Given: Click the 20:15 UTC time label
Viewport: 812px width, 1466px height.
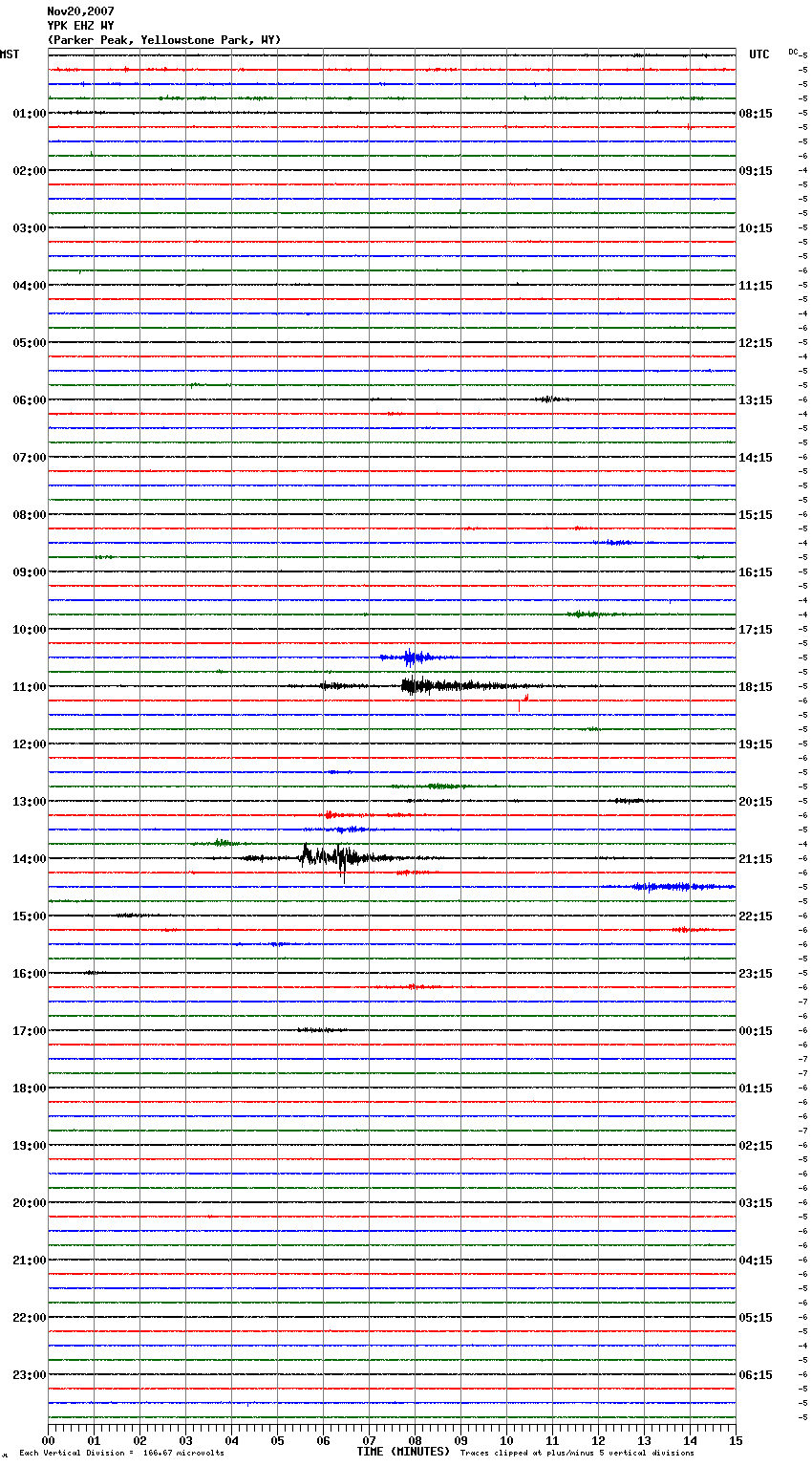Looking at the screenshot, I should pyautogui.click(x=756, y=802).
